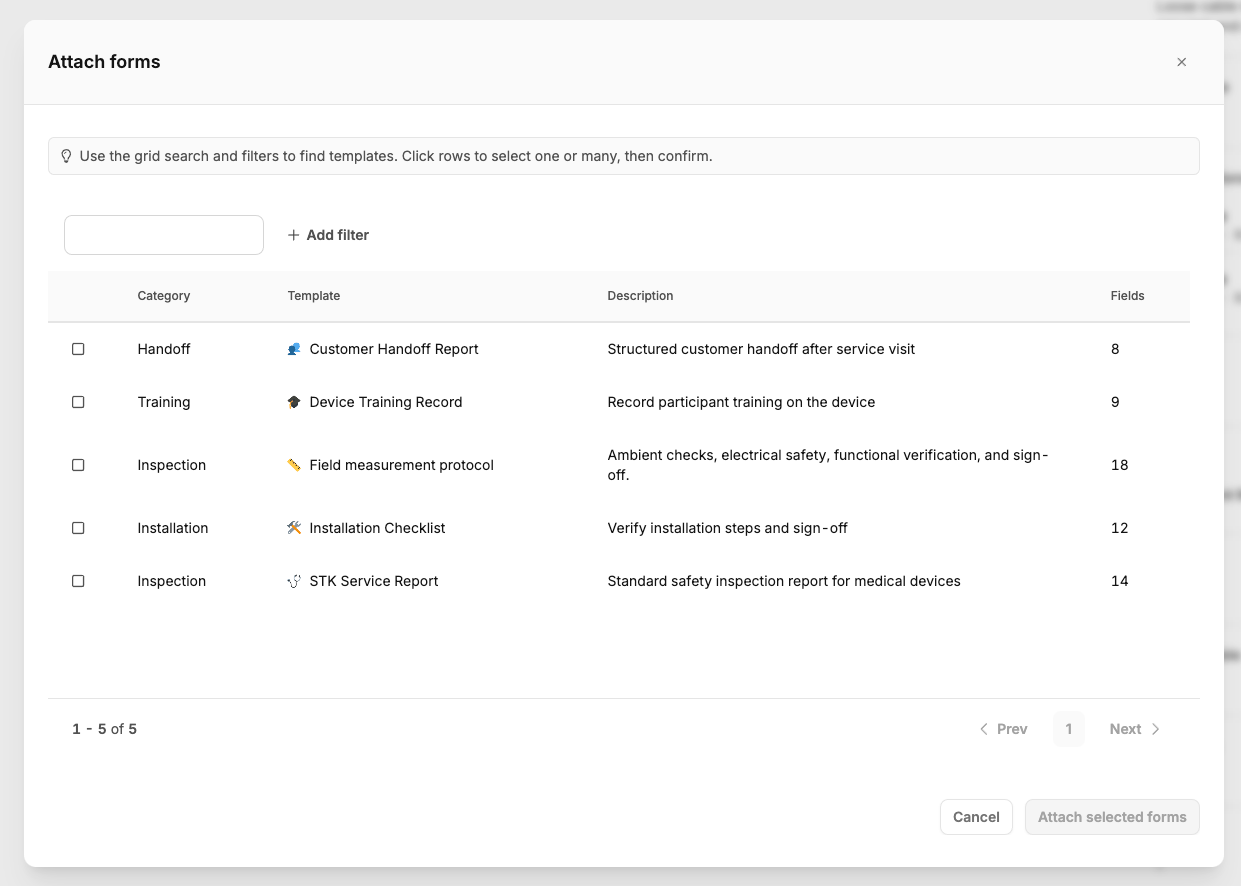Click the lightbulb hint icon
Viewport: 1241px width, 886px height.
(67, 156)
